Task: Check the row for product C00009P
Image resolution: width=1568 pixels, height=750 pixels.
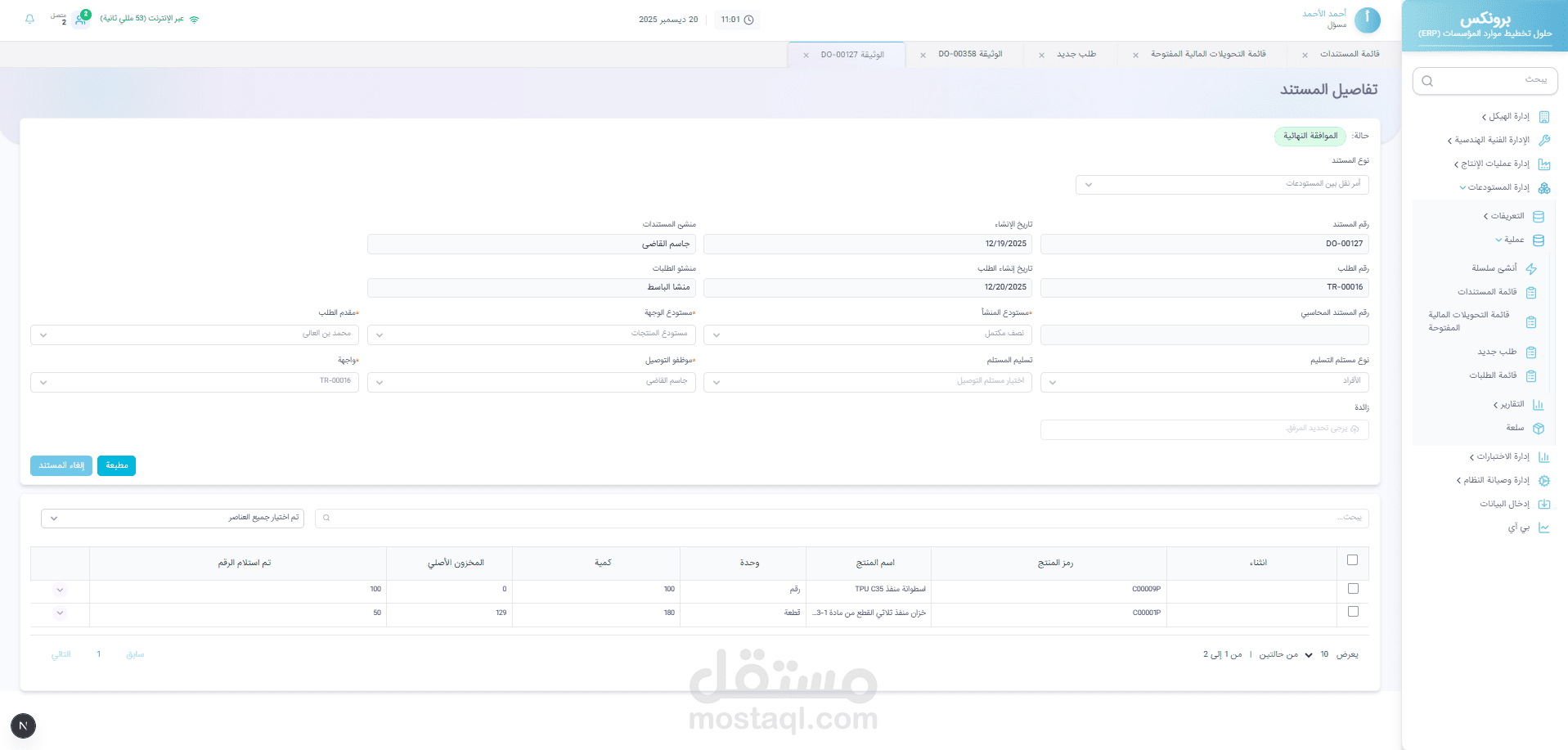Action: (x=1353, y=588)
